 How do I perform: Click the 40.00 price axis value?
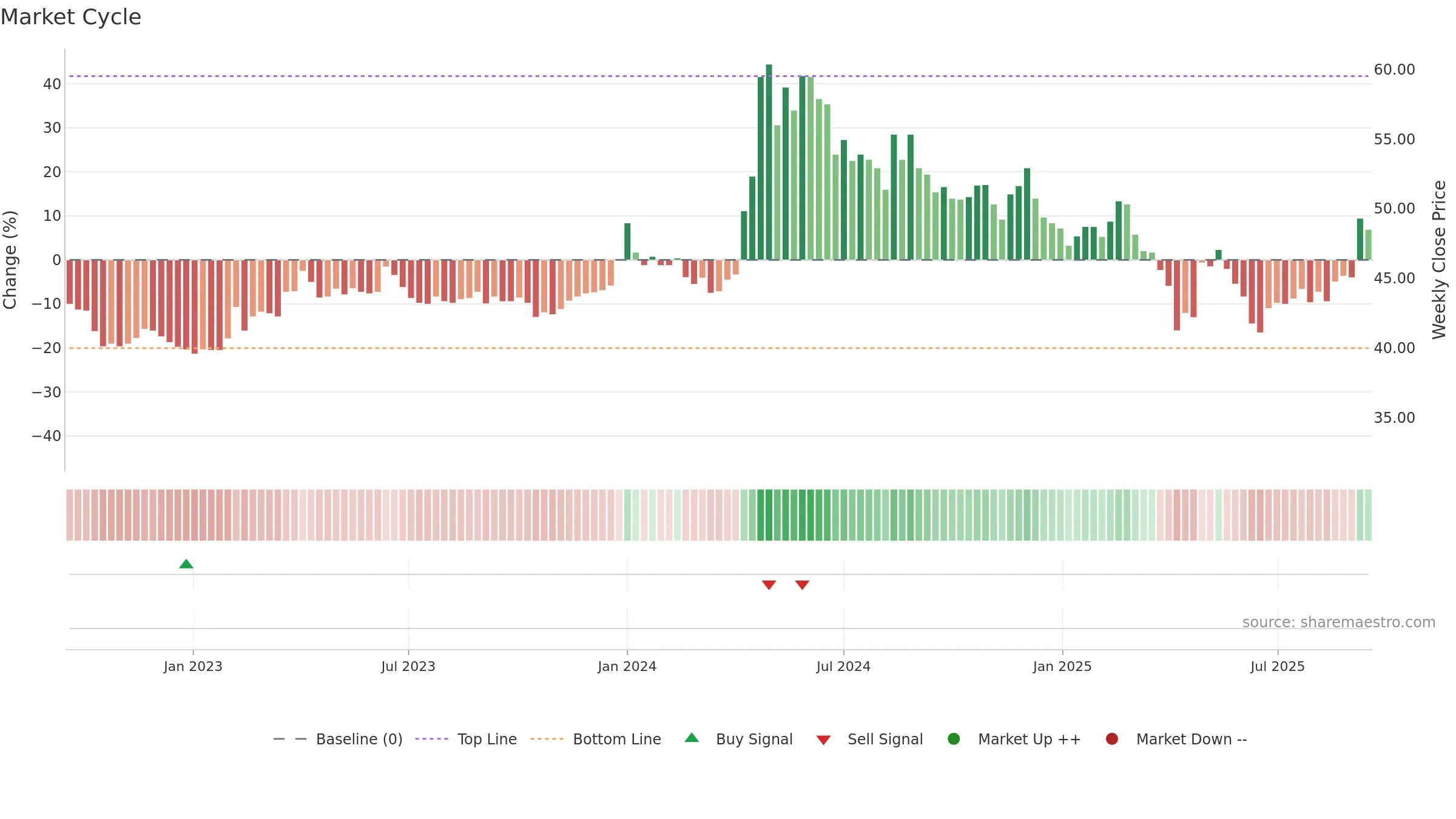coord(1394,348)
